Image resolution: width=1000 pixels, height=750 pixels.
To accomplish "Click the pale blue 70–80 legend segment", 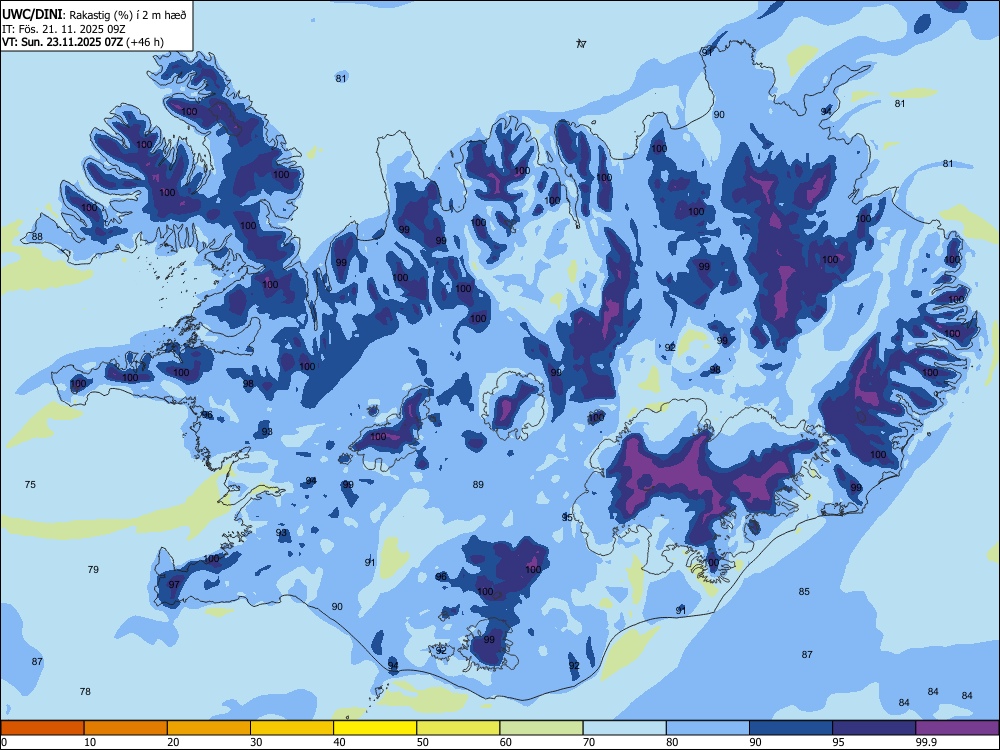I will click(625, 728).
